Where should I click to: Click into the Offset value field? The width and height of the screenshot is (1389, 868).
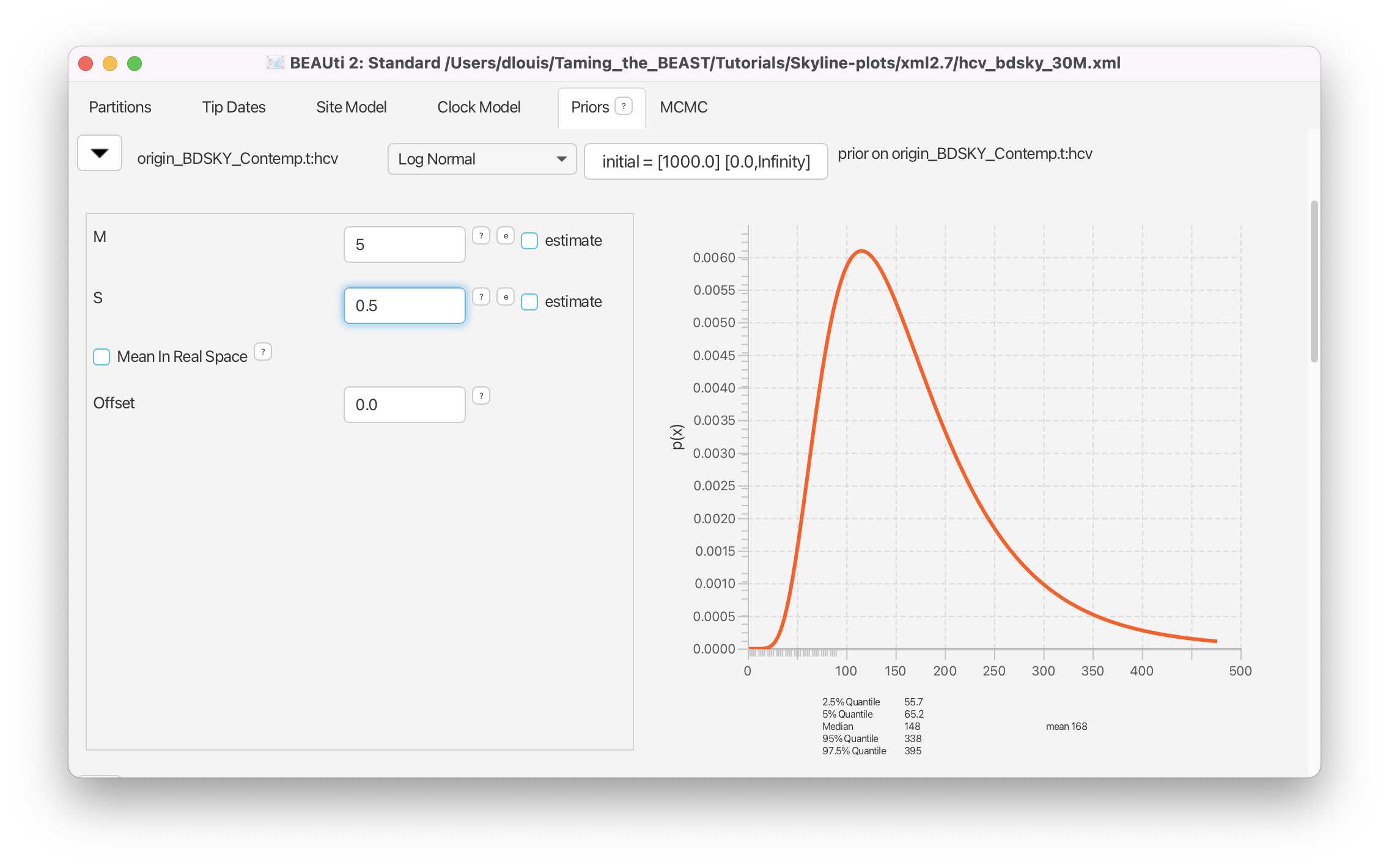coord(404,405)
